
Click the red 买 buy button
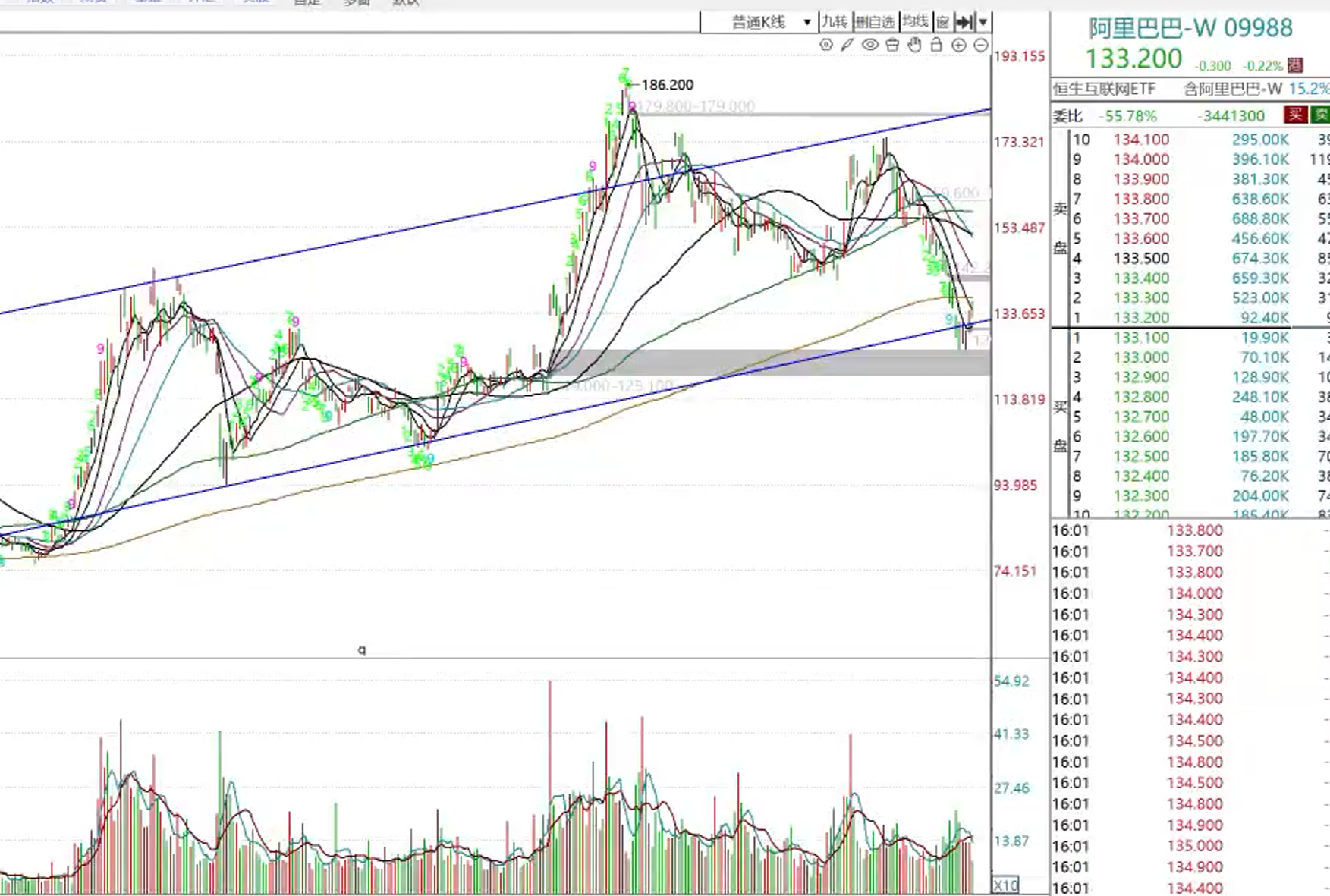[1295, 115]
